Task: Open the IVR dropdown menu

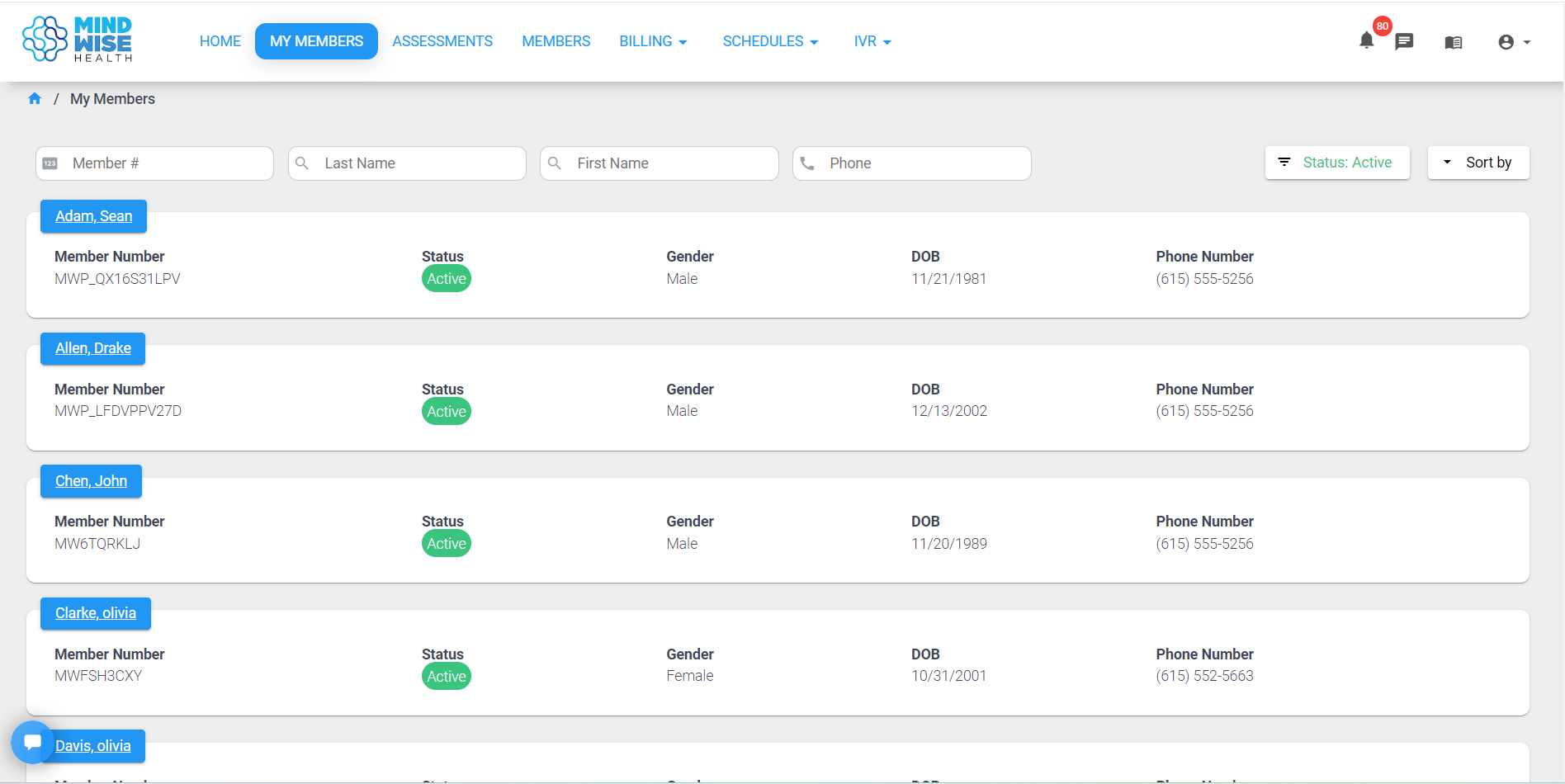Action: click(872, 40)
